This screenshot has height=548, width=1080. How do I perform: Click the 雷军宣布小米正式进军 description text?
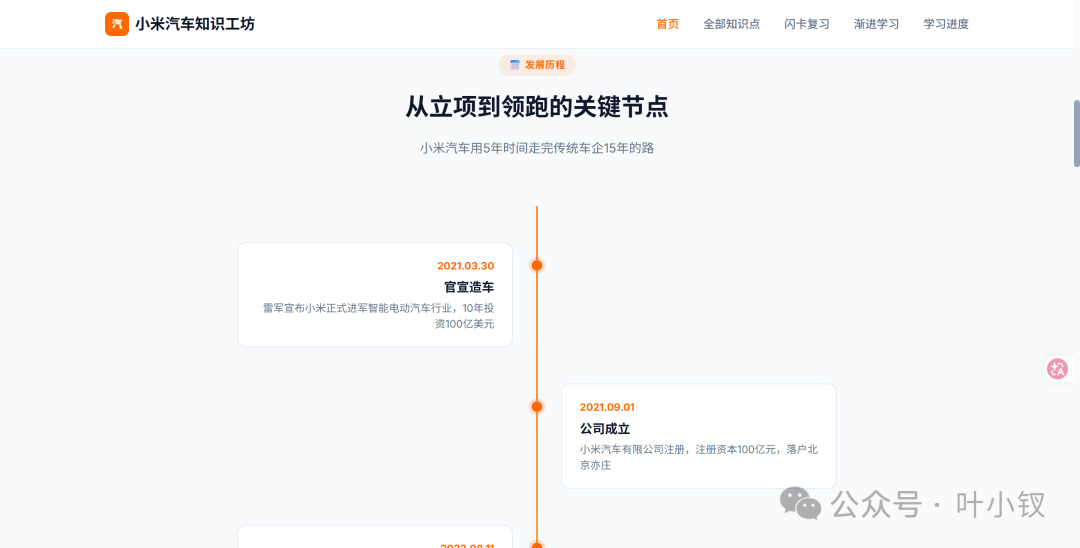pos(378,316)
